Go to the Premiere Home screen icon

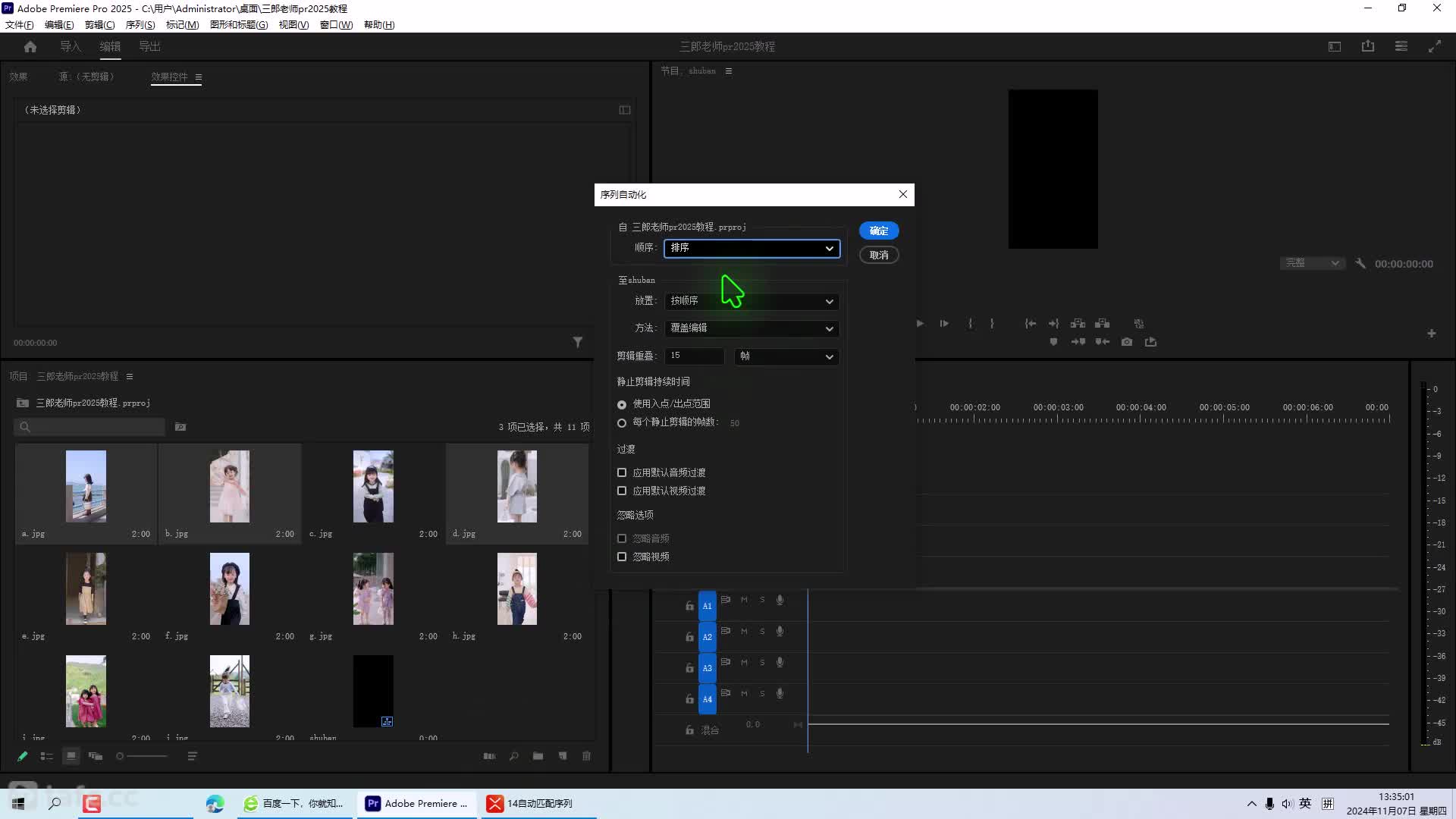[x=30, y=47]
